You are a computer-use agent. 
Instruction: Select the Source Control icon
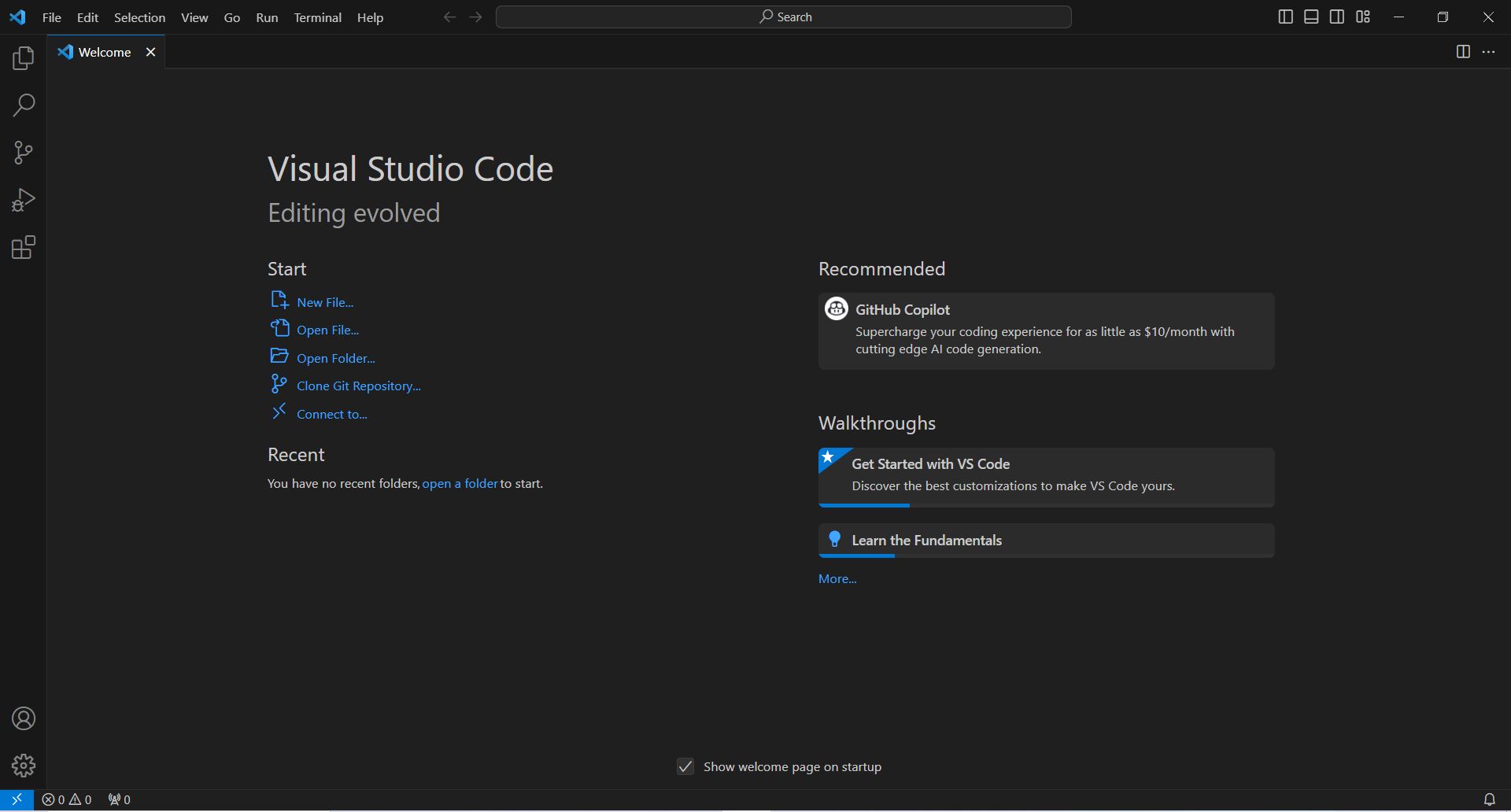tap(23, 152)
